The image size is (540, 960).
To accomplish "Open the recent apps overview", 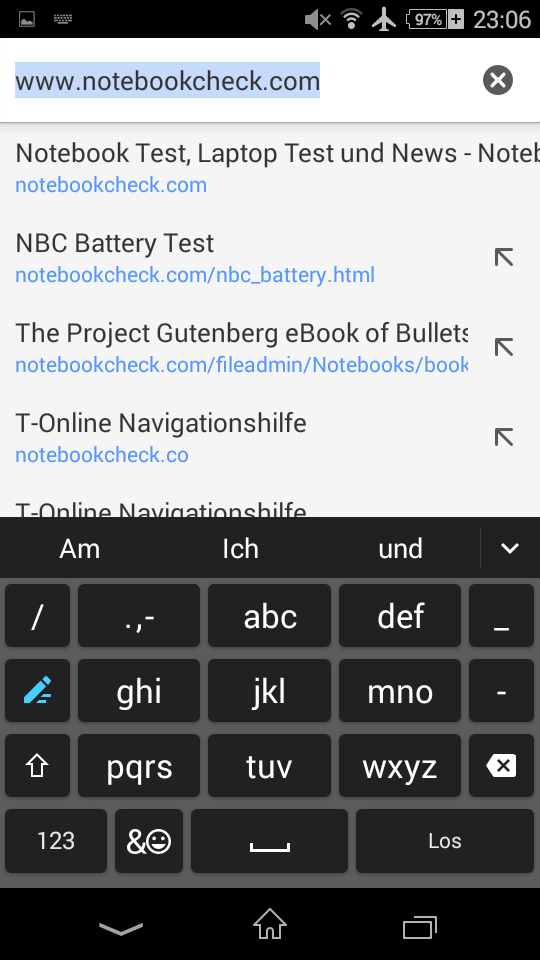I will 419,927.
